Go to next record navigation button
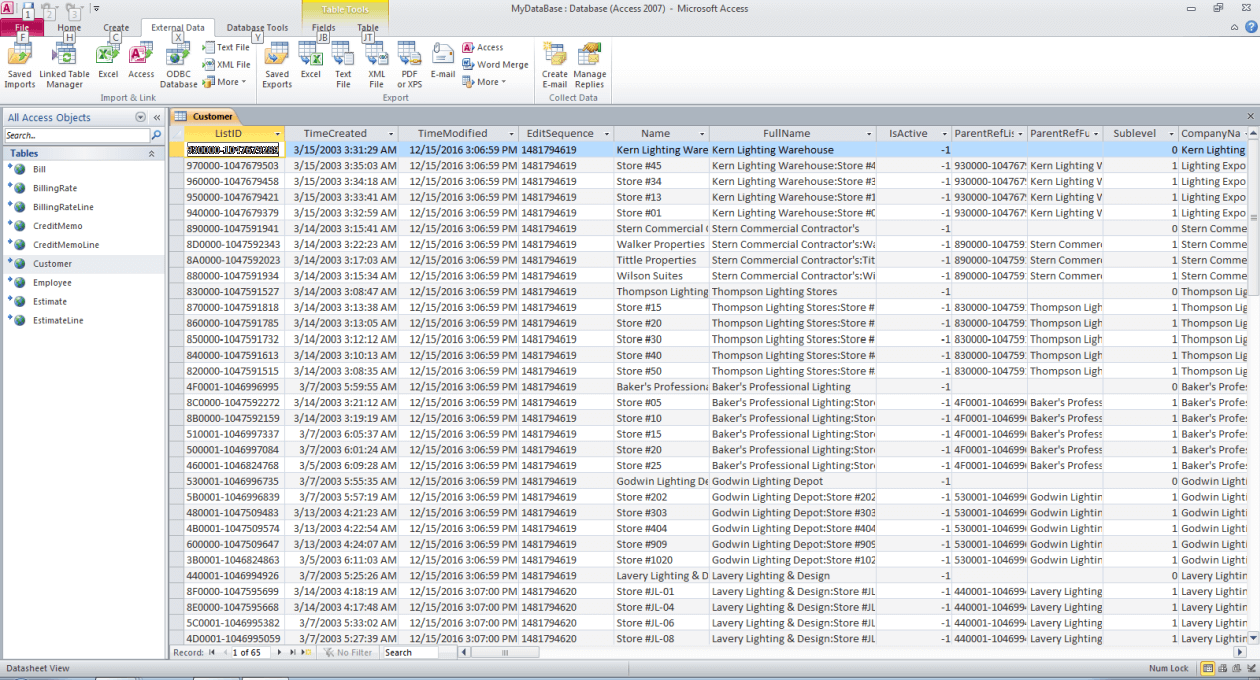 click(x=279, y=653)
